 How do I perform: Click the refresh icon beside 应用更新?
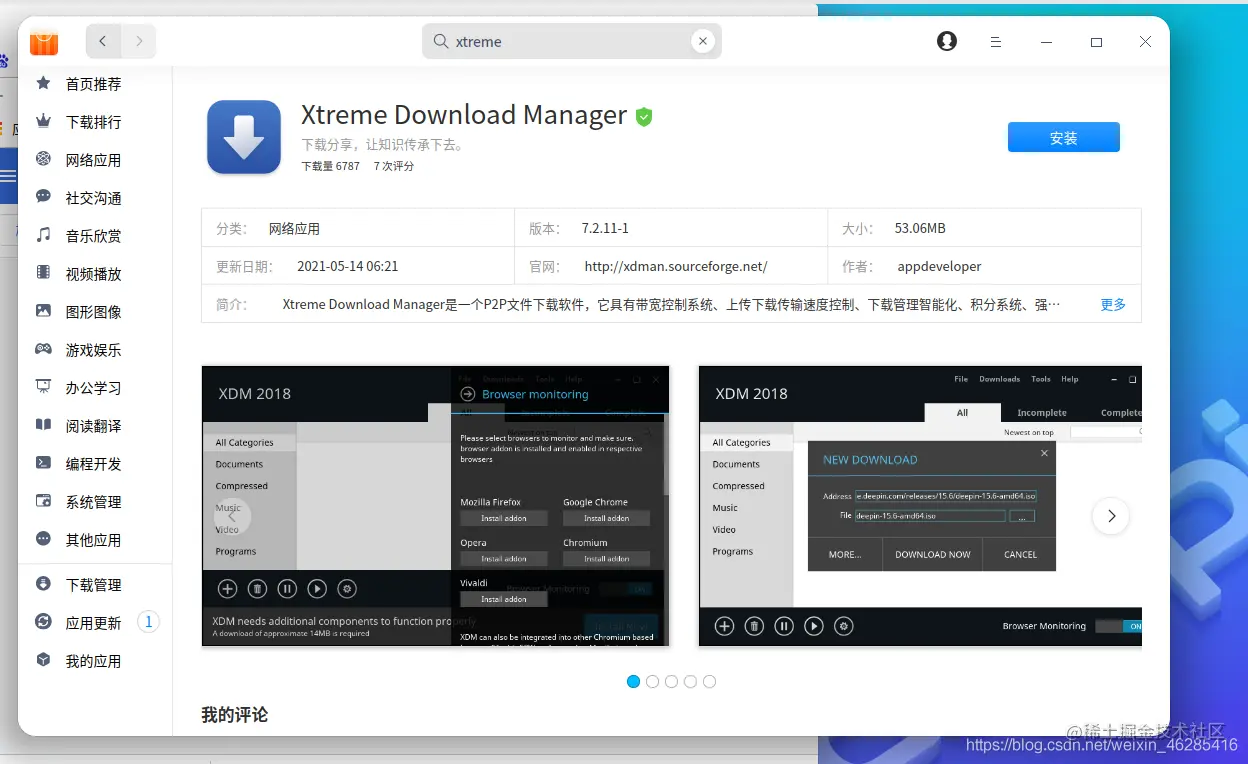[43, 622]
